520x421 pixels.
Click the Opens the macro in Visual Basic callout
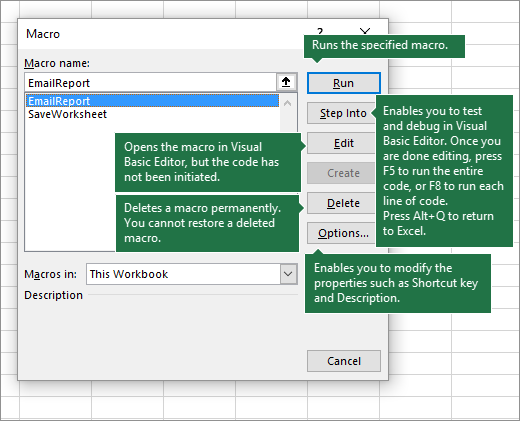click(208, 163)
